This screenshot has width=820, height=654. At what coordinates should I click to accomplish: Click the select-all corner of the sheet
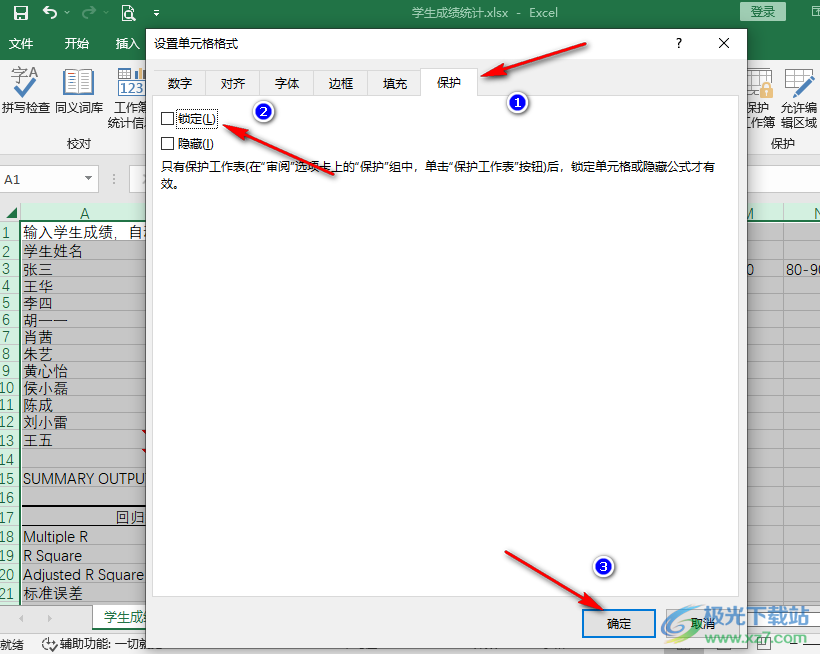[x=10, y=212]
